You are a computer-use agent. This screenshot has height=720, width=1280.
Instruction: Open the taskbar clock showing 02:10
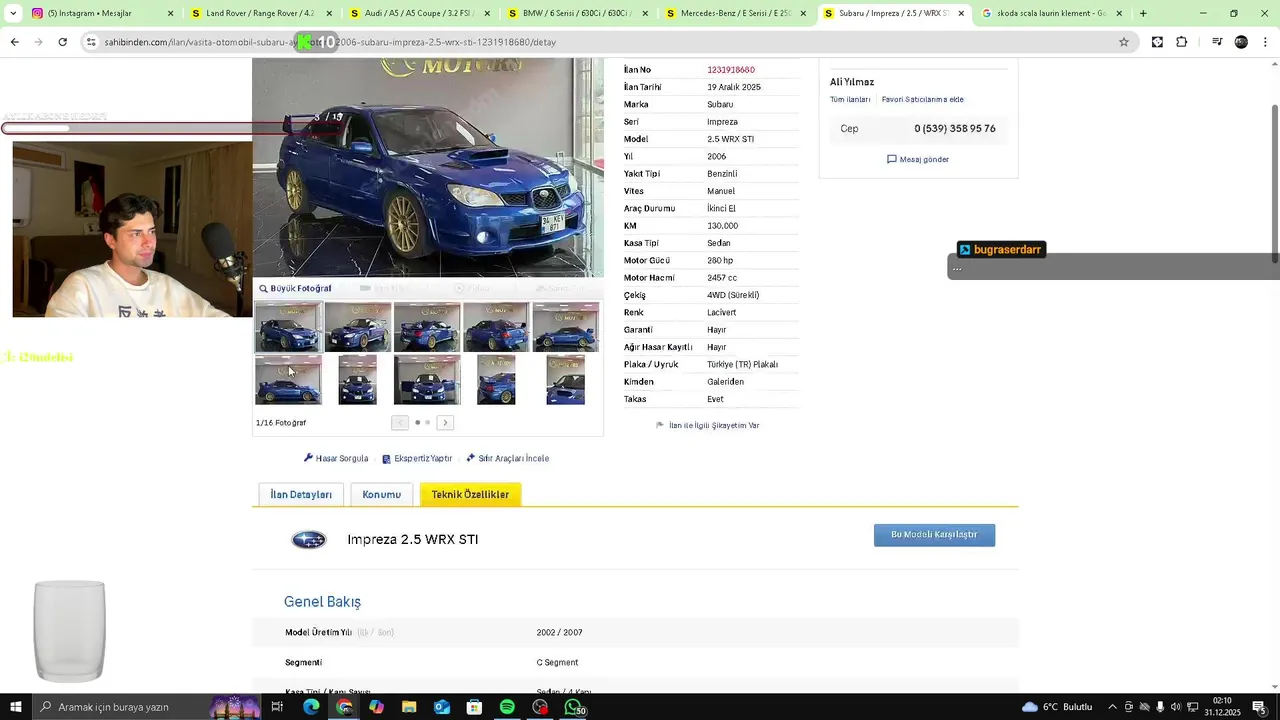(x=1222, y=707)
